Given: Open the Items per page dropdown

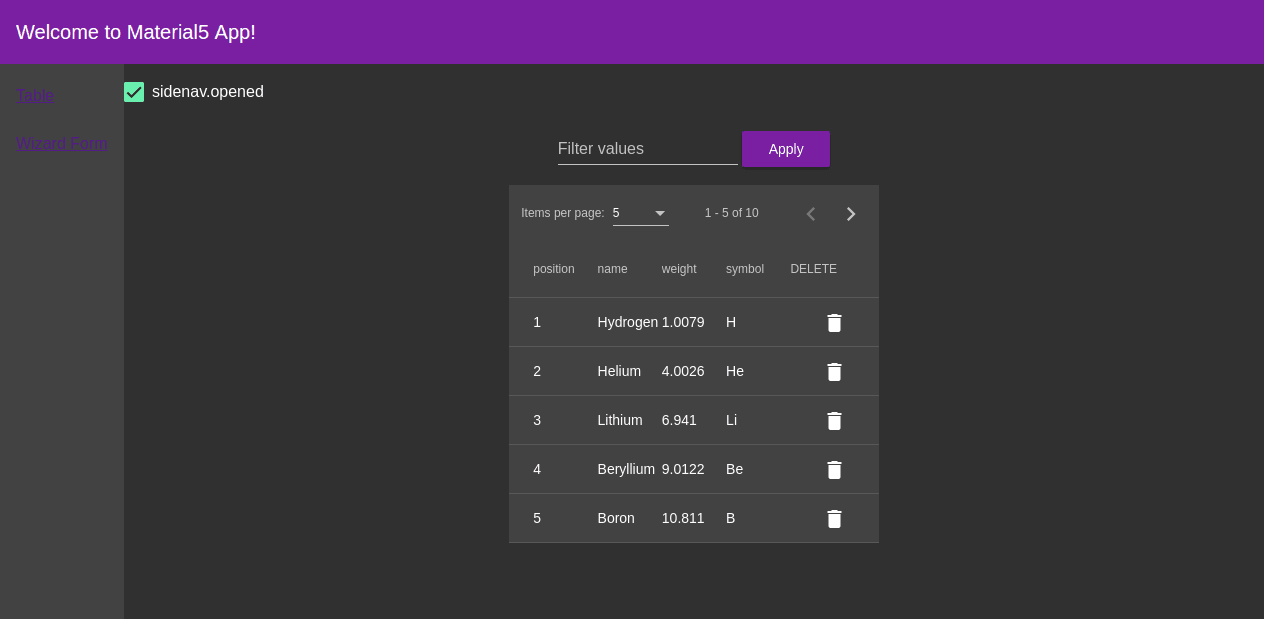Looking at the screenshot, I should (x=640, y=213).
